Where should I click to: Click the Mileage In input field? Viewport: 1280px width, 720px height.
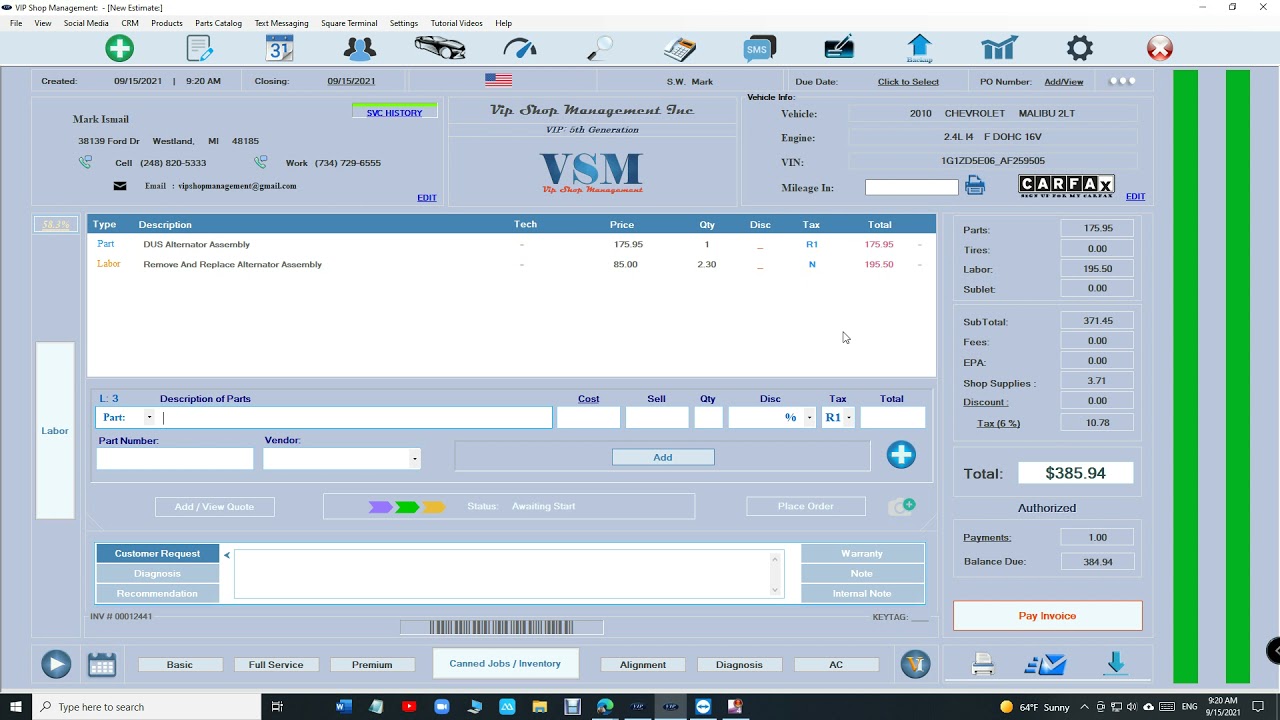click(x=911, y=187)
